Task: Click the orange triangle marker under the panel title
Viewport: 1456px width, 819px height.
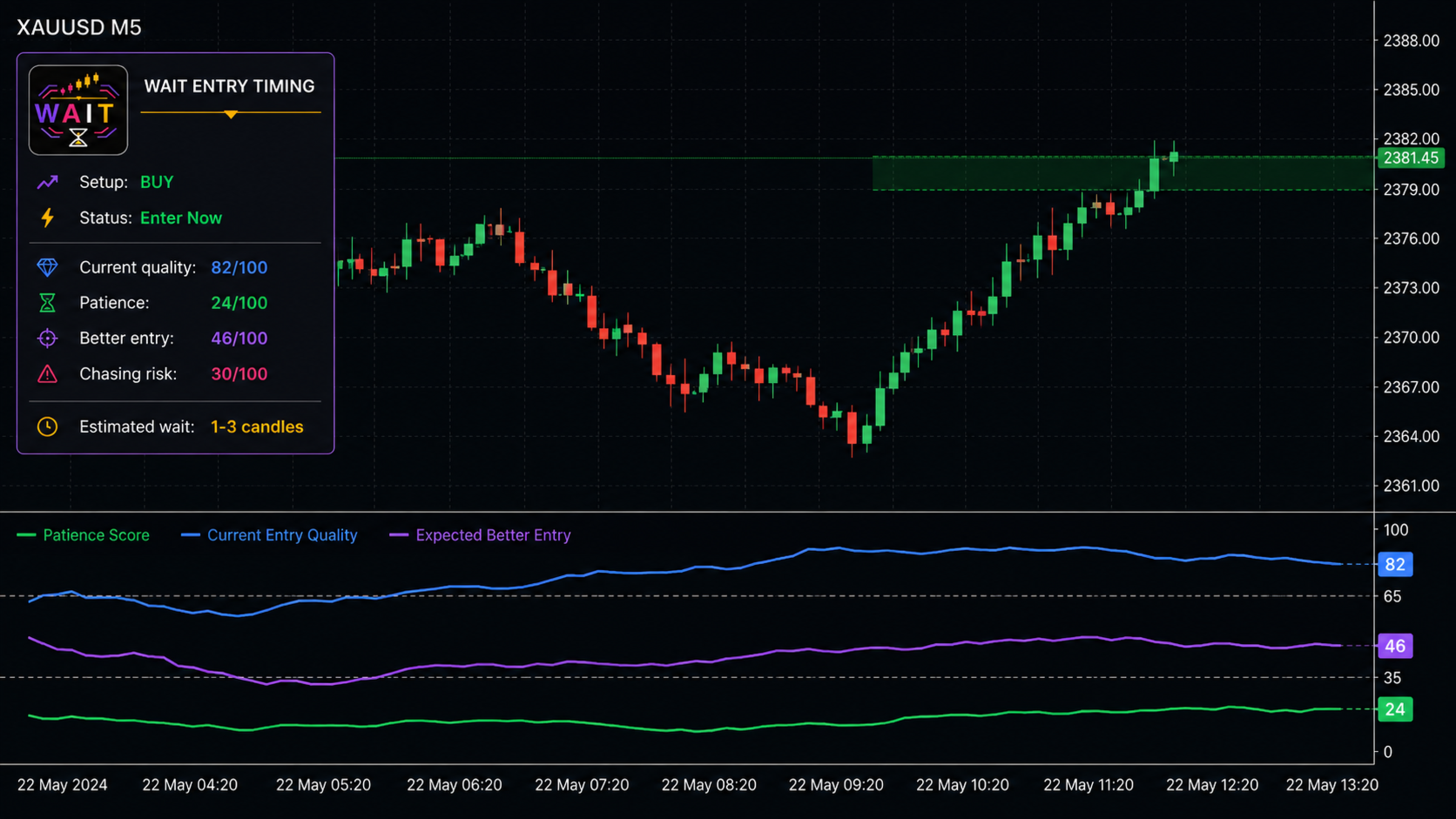Action: point(231,114)
